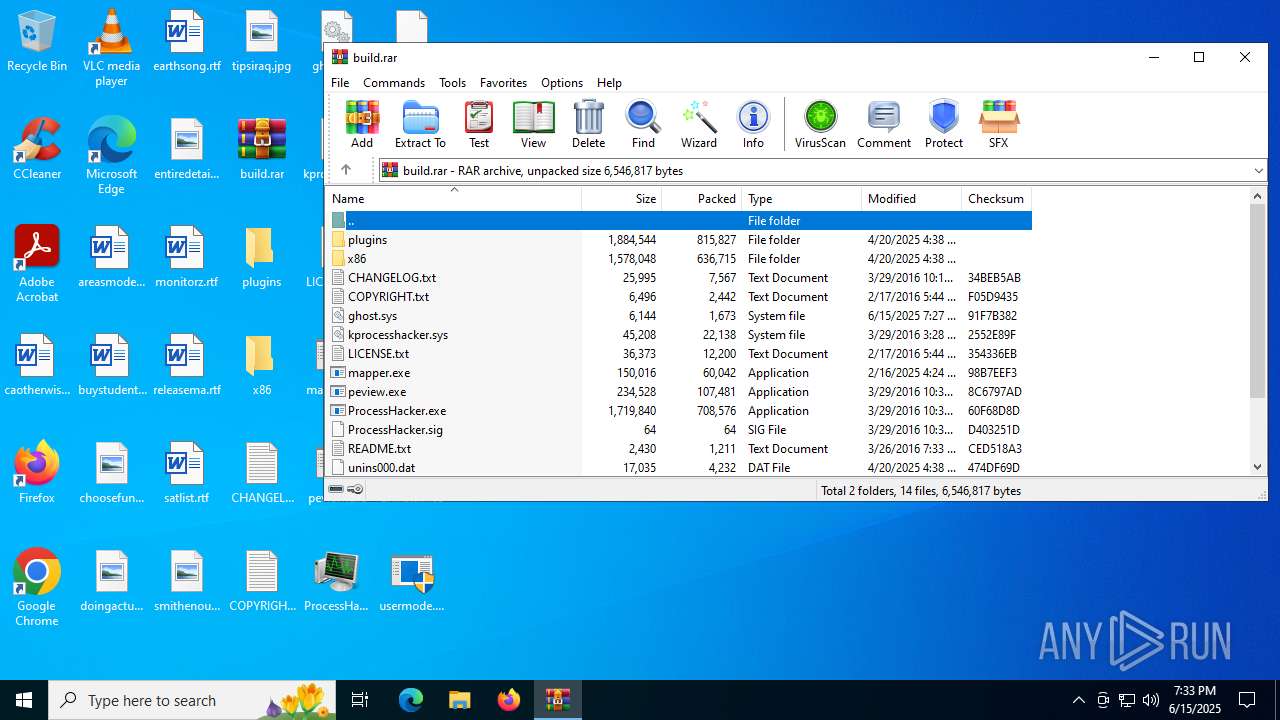Expand the archive path dropdown

coord(1258,171)
